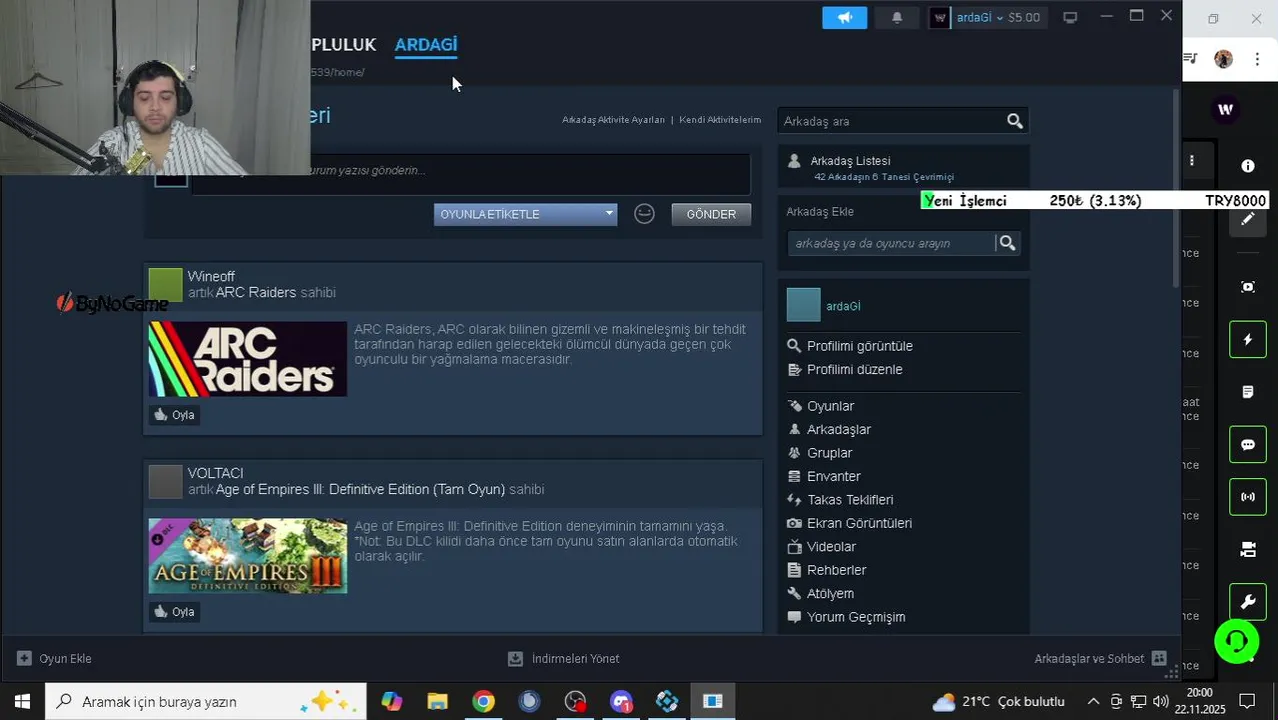The width and height of the screenshot is (1278, 720).
Task: Open Takas Teklifleri in profile sidebar
Action: pyautogui.click(x=849, y=501)
